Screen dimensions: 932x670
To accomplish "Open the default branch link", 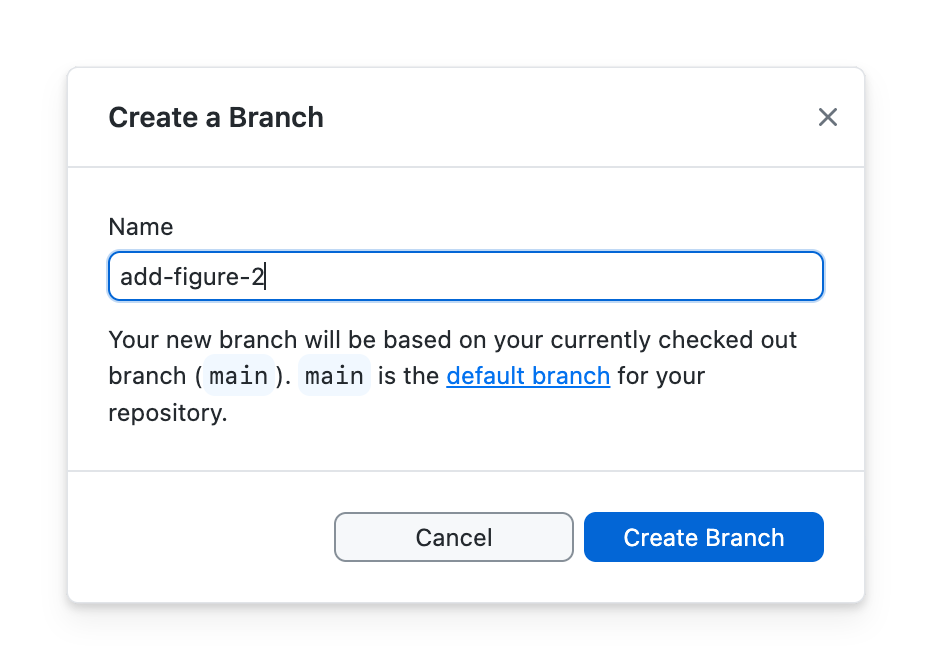I will point(528,376).
